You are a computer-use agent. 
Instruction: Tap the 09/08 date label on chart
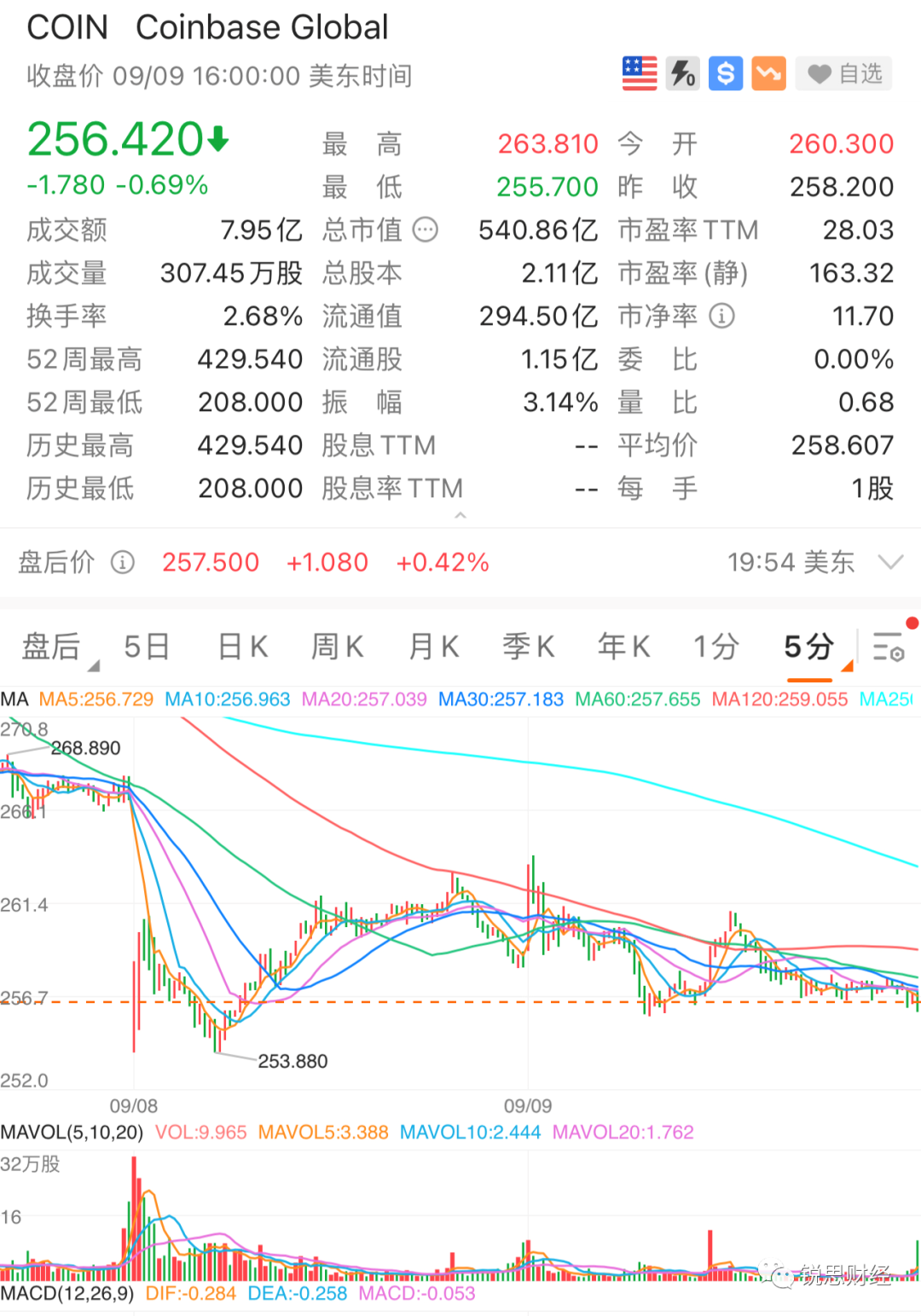[x=134, y=1106]
